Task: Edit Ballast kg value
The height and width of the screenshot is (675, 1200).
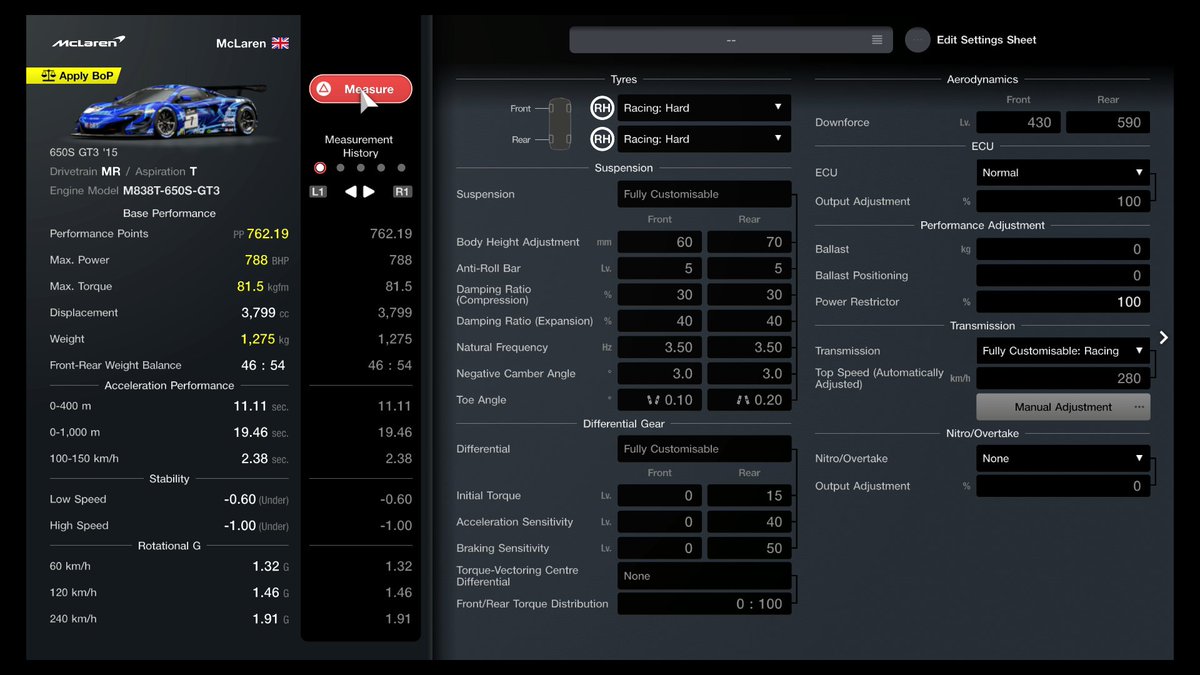Action: tap(1063, 249)
